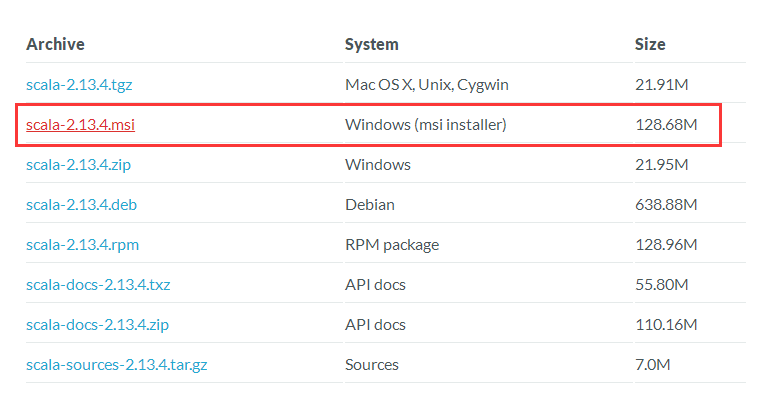
Task: Download the scala-2.13.4.tgz archive
Action: [x=79, y=85]
